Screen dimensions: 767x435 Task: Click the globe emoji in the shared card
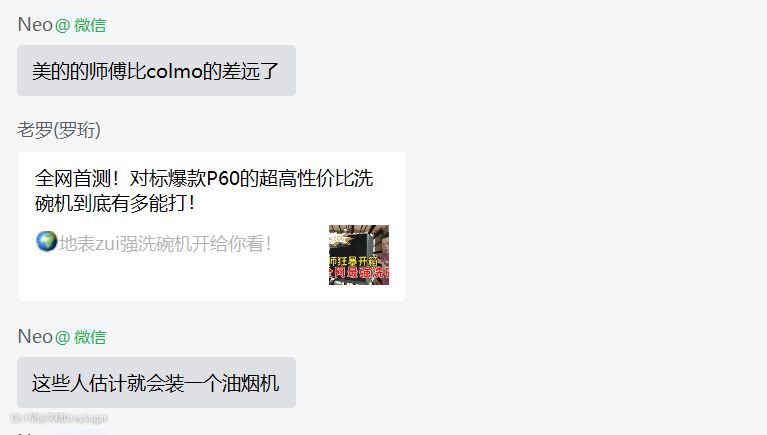[46, 242]
